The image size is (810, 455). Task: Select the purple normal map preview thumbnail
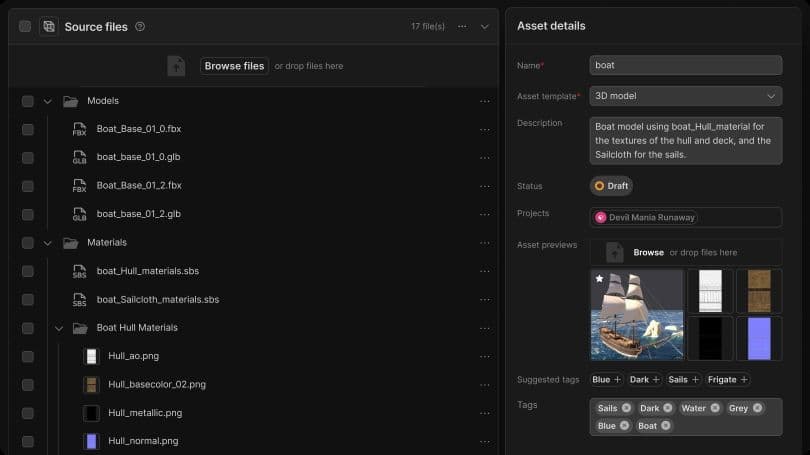tap(759, 338)
